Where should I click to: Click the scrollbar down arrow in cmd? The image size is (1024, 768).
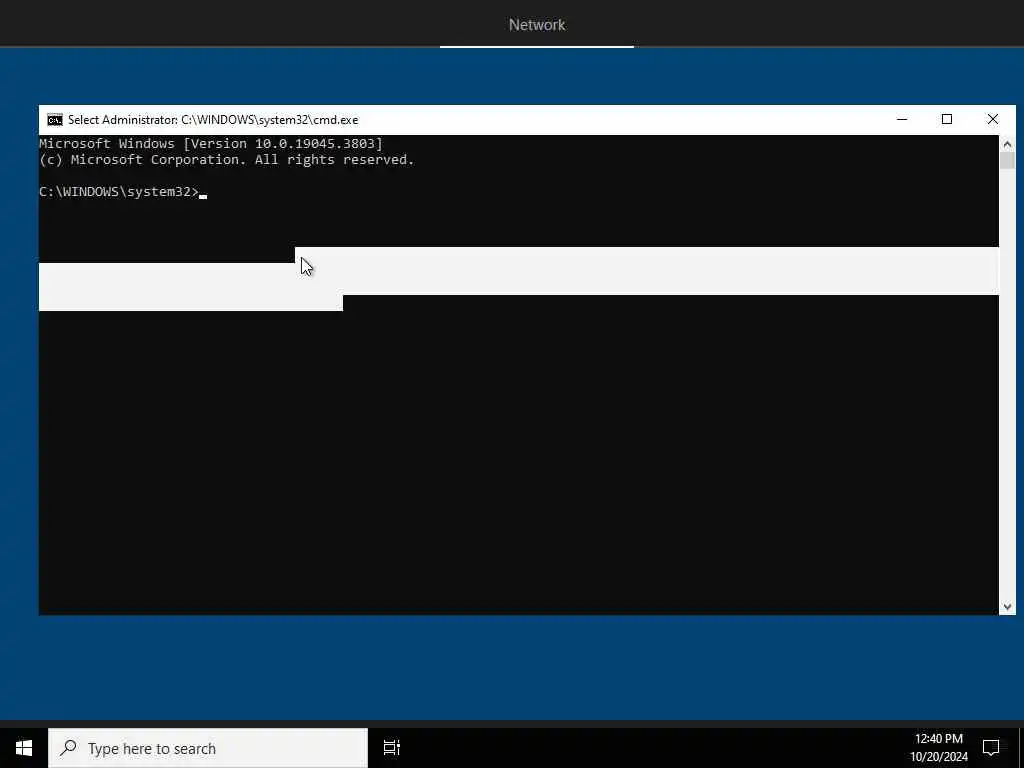pos(1007,607)
